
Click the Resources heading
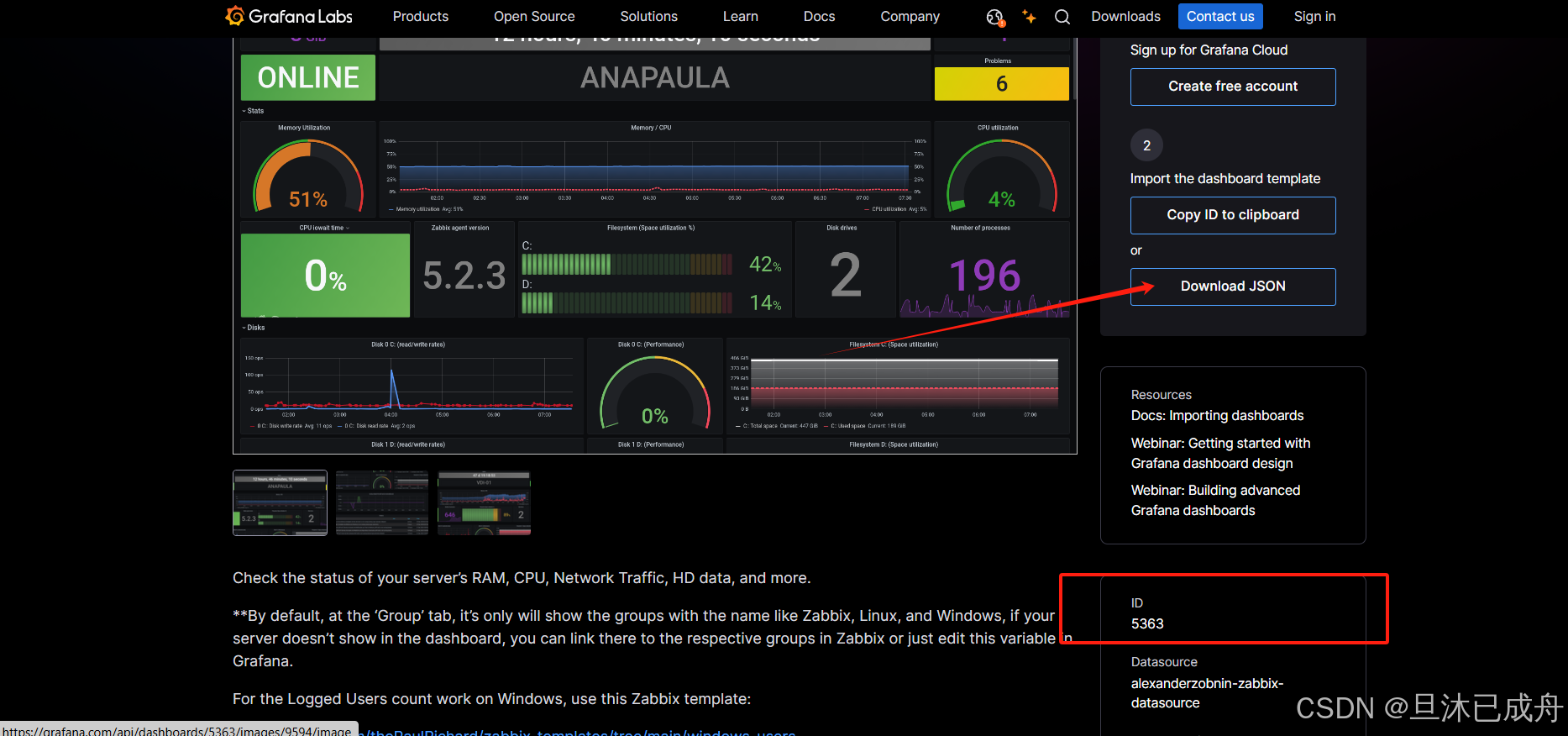(1161, 395)
